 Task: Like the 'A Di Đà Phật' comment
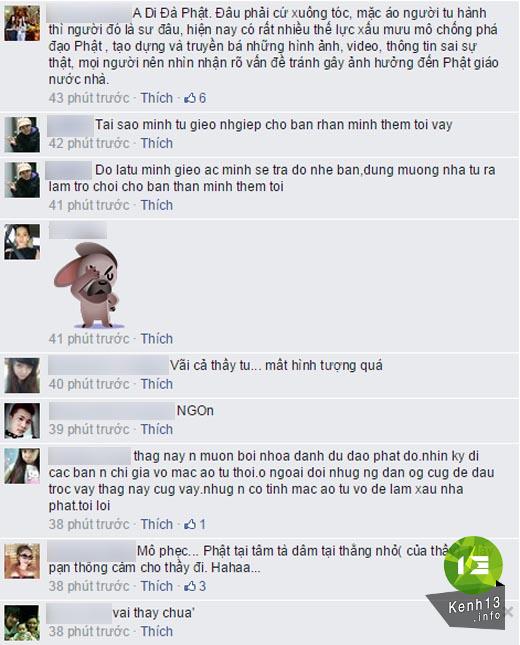point(157,98)
